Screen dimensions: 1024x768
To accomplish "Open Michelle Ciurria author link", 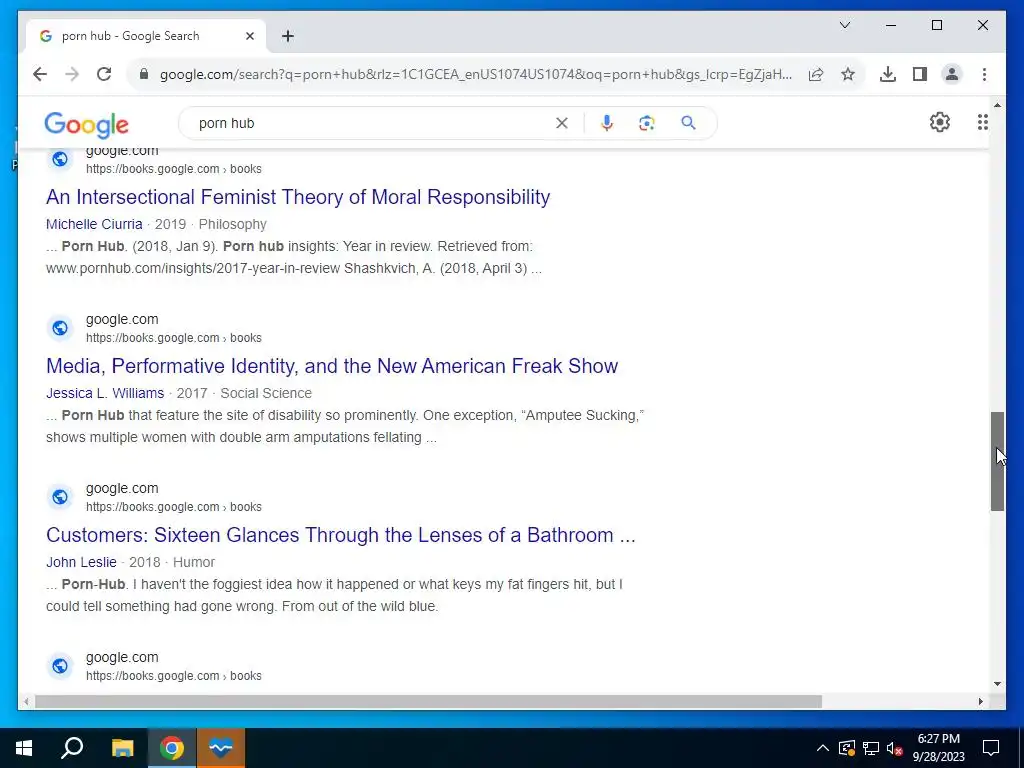I will 94,224.
